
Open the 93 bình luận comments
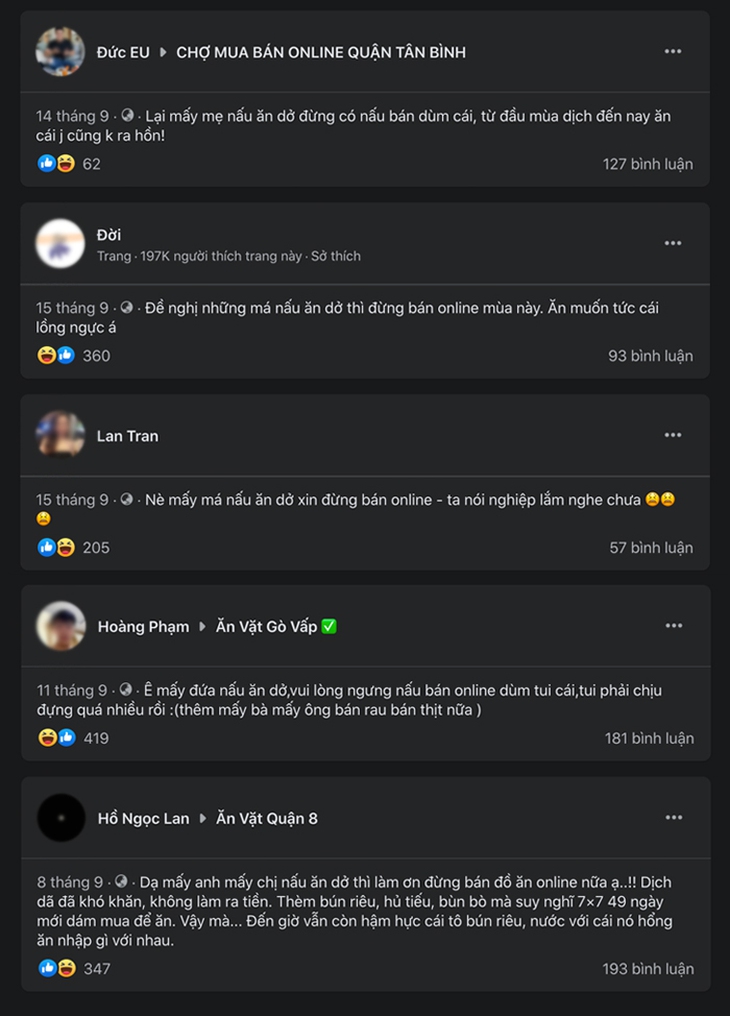pos(650,356)
